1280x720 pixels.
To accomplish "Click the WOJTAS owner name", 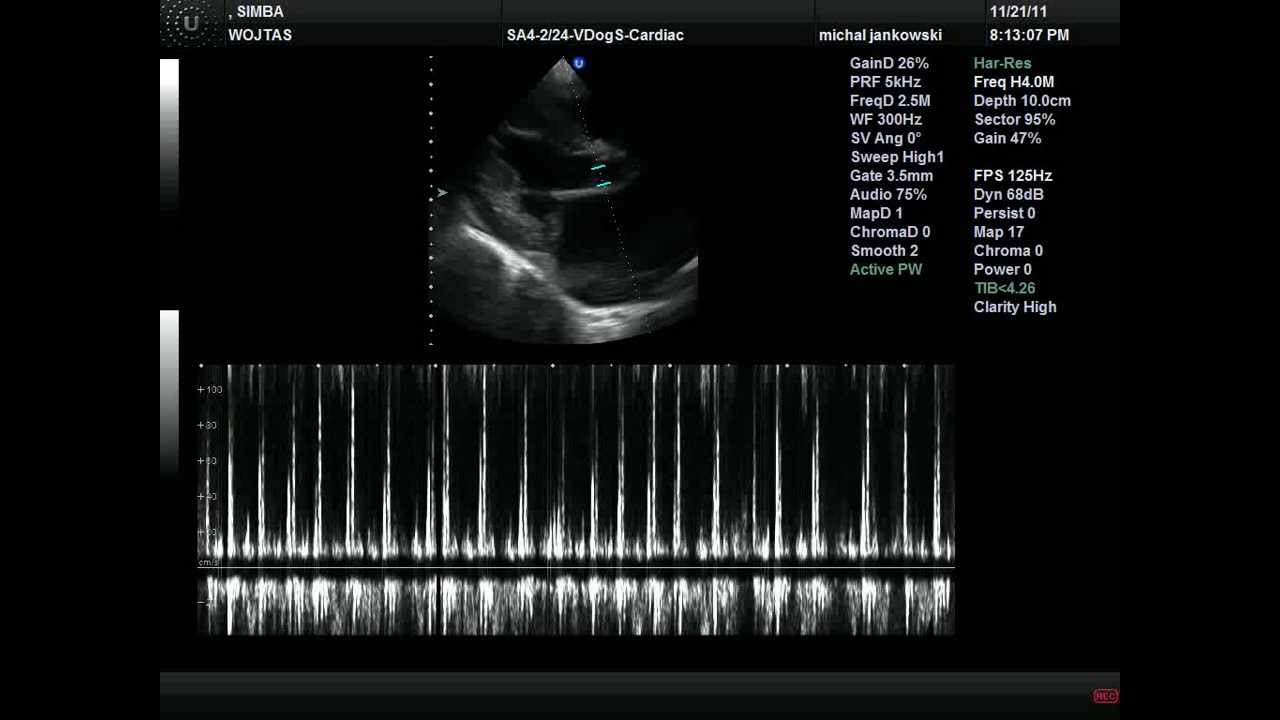I will point(260,35).
